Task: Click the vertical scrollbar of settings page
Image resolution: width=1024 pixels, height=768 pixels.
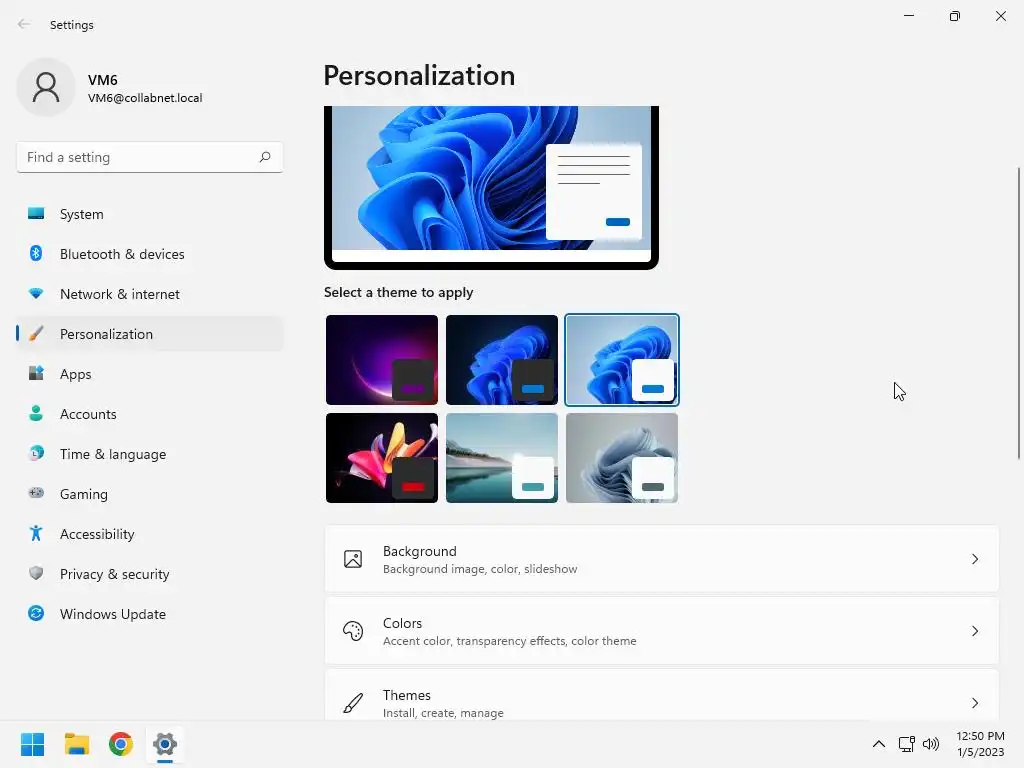Action: 1018,313
